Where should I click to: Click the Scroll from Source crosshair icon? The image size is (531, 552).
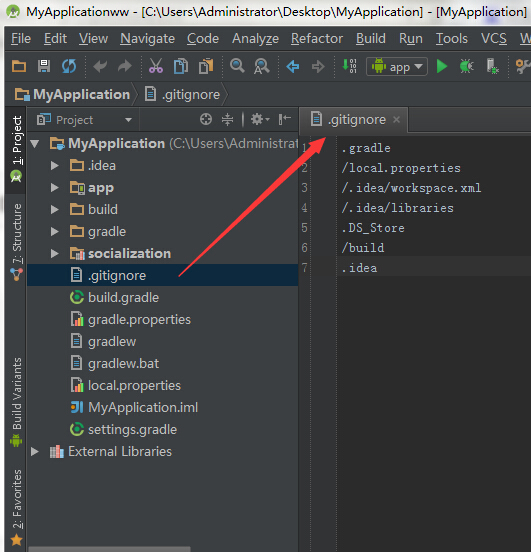point(206,119)
